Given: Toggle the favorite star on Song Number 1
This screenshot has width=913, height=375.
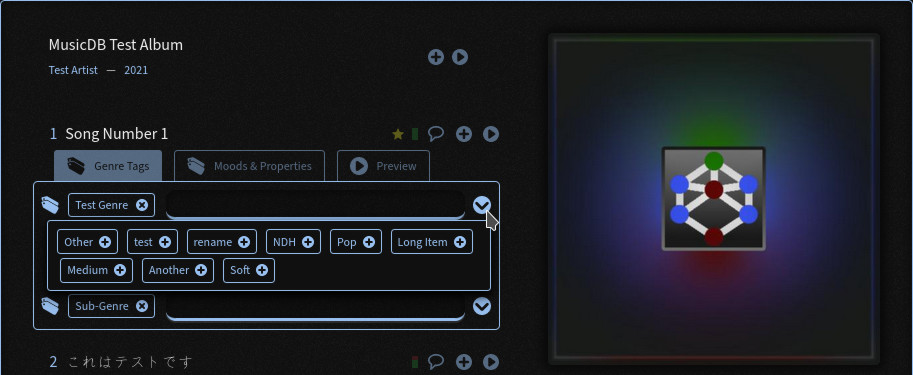Looking at the screenshot, I should [398, 135].
